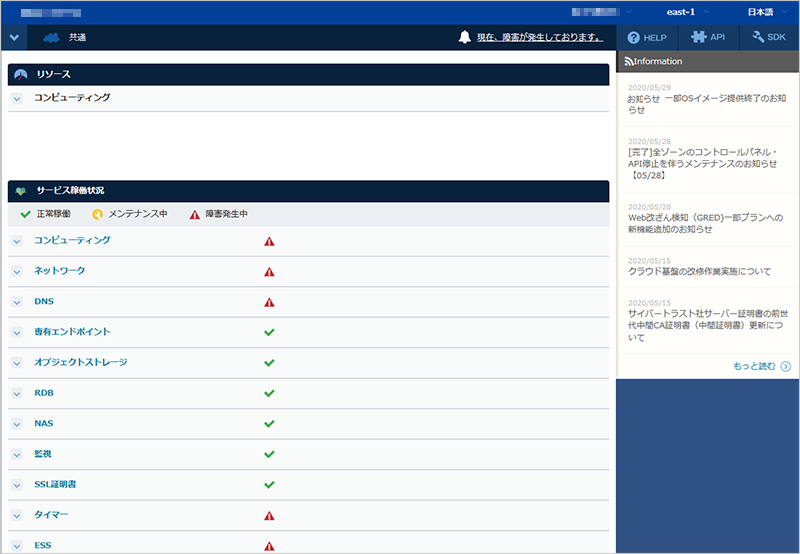Click the gauge icon in リソース header
This screenshot has width=800, height=554.
pyautogui.click(x=21, y=75)
